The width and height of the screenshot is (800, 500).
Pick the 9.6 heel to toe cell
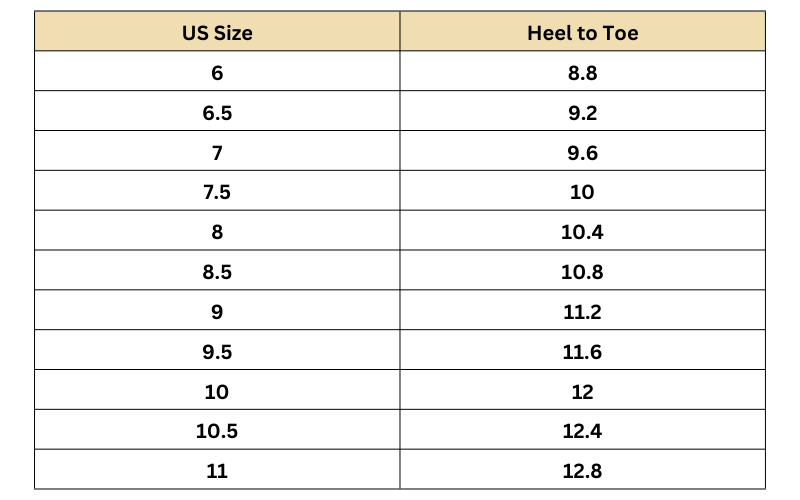tap(582, 152)
